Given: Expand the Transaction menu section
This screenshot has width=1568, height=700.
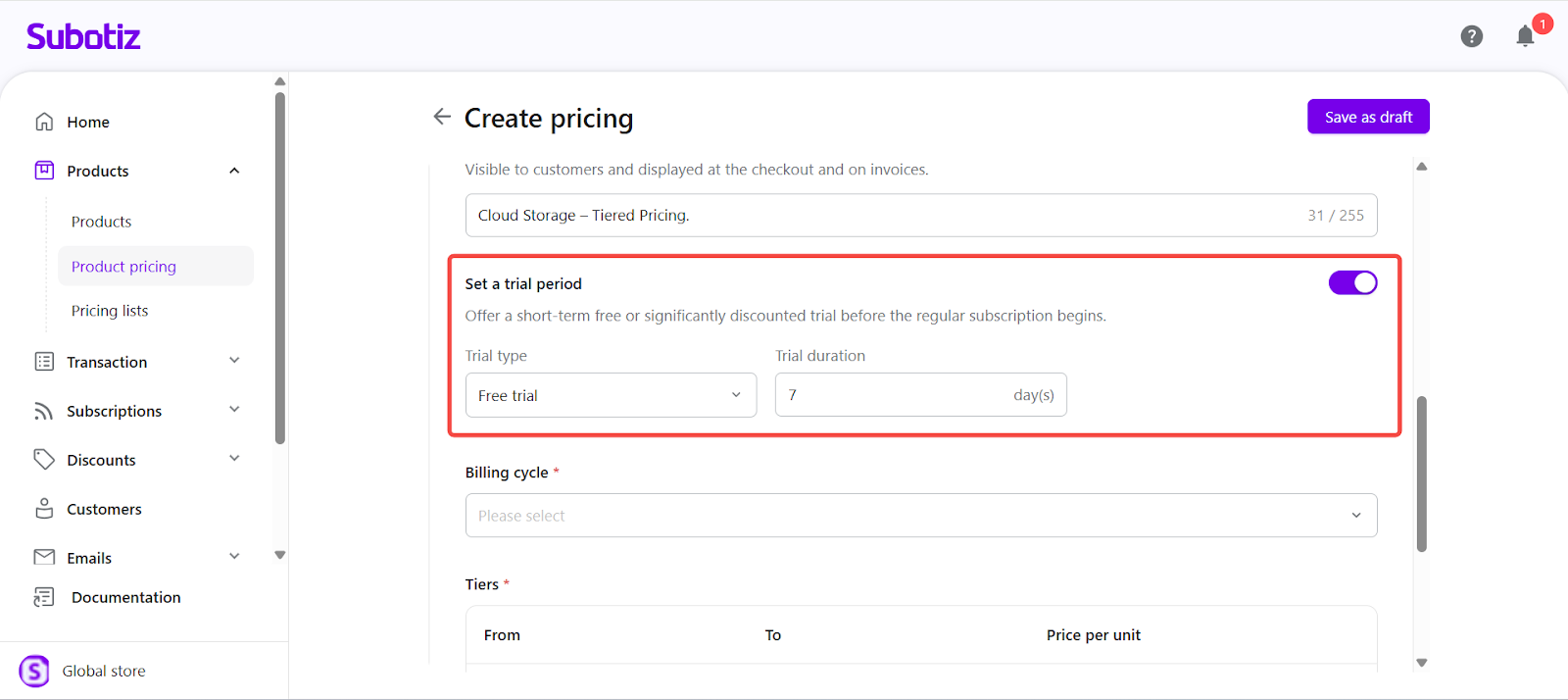Looking at the screenshot, I should tap(234, 361).
